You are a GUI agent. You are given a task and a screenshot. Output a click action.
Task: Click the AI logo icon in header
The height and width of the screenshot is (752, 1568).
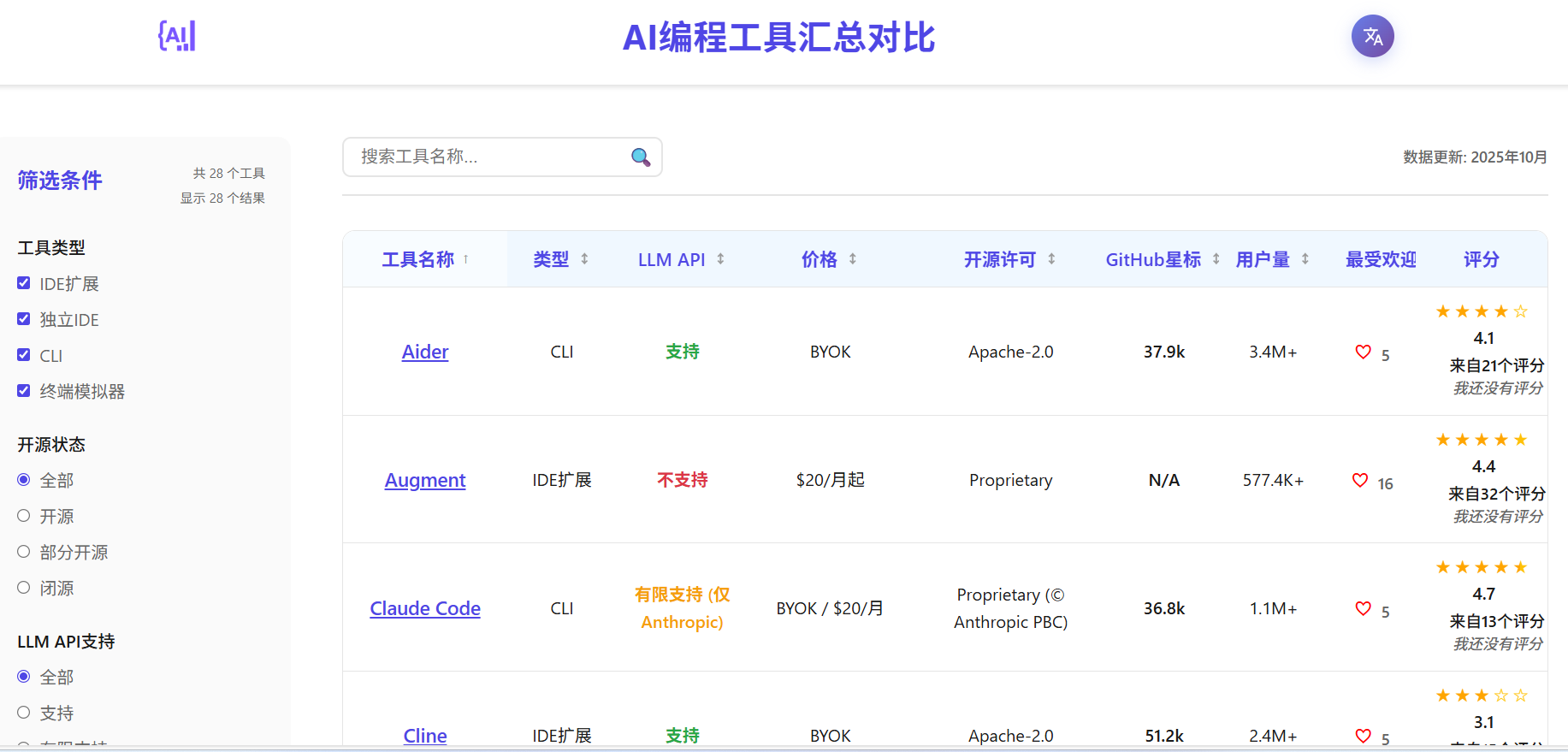click(177, 36)
